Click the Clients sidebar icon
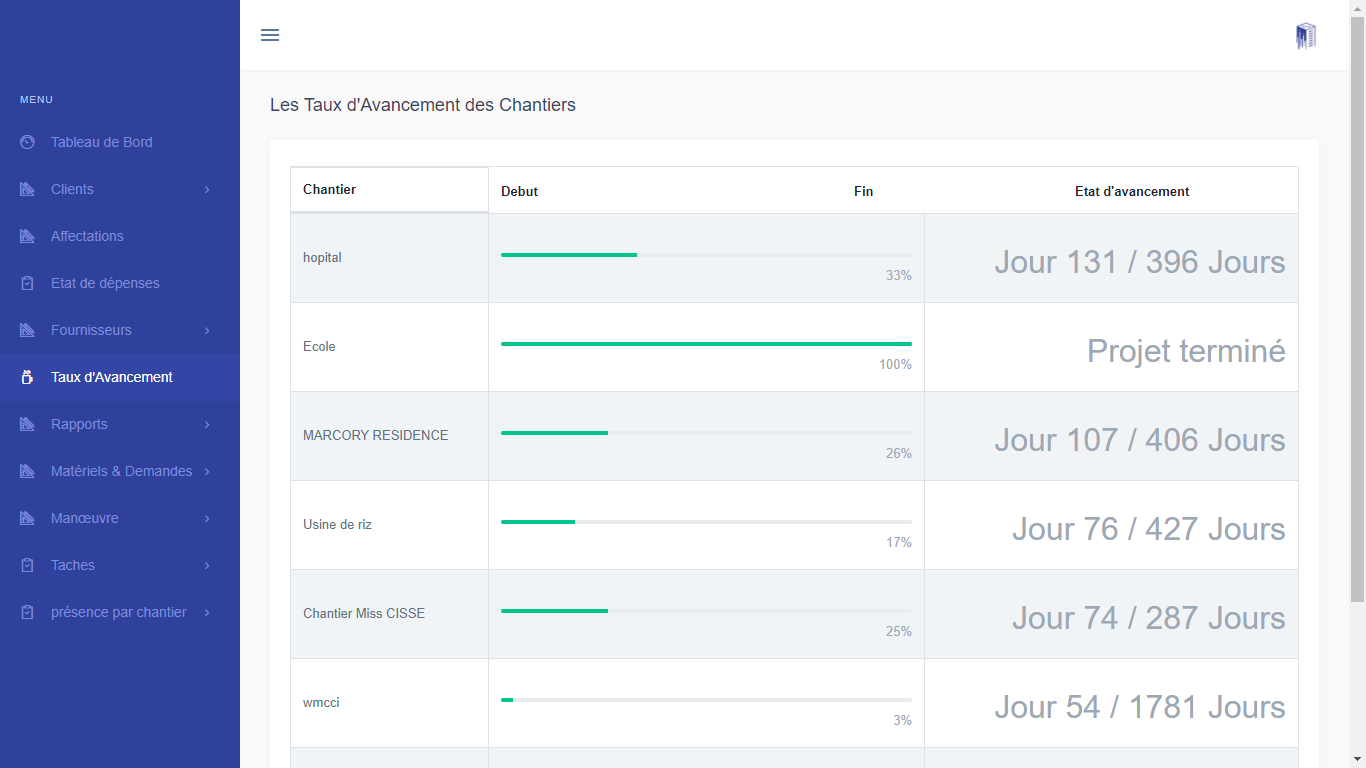The width and height of the screenshot is (1366, 768). (x=27, y=189)
